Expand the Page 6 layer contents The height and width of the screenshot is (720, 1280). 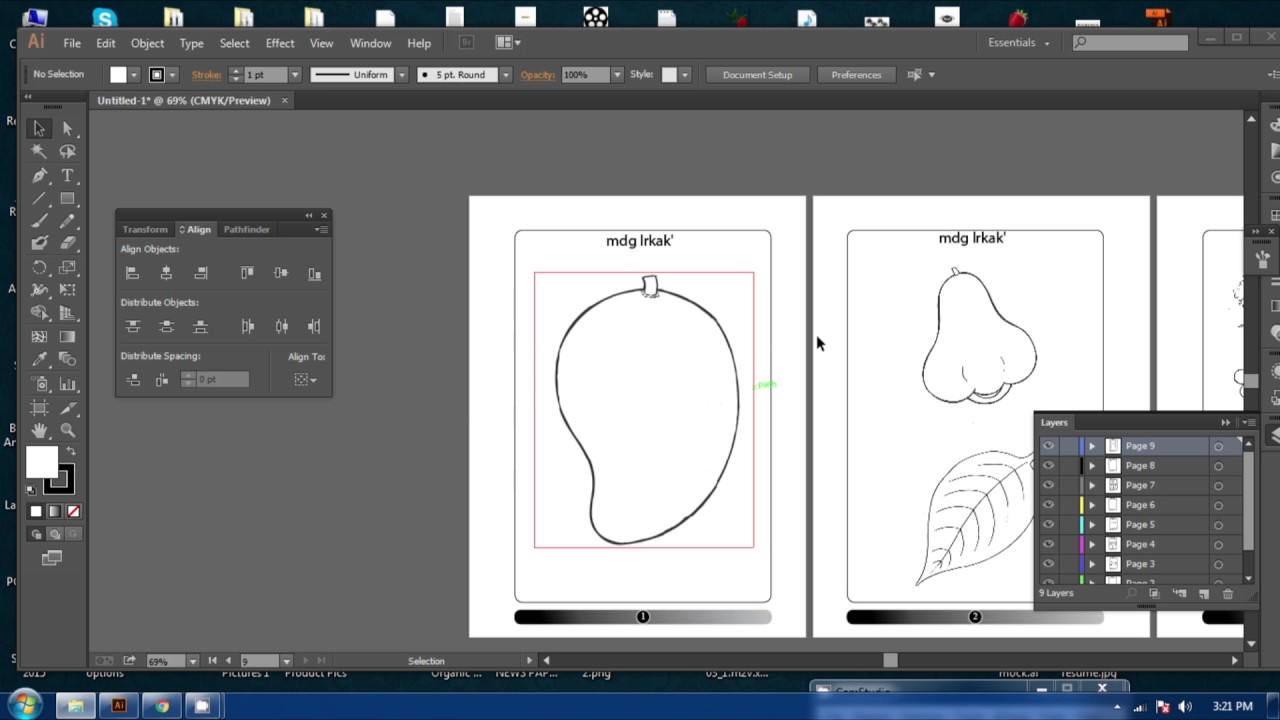[x=1092, y=505]
